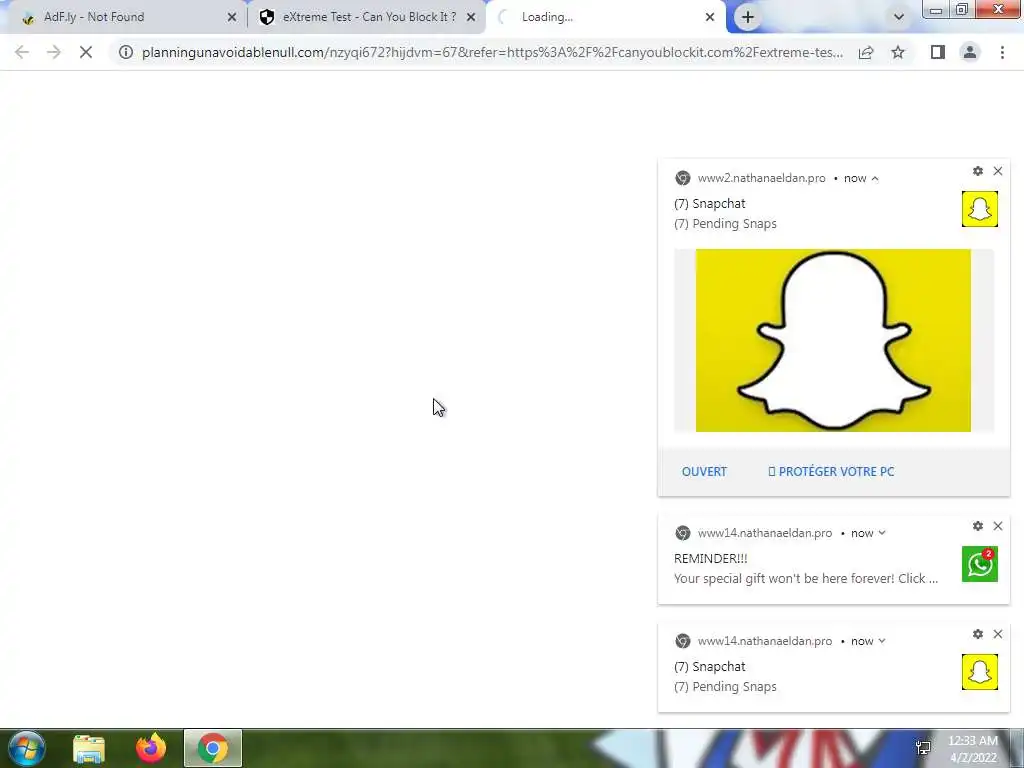1024x768 pixels.
Task: Launch Firefox from the taskbar
Action: 151,748
